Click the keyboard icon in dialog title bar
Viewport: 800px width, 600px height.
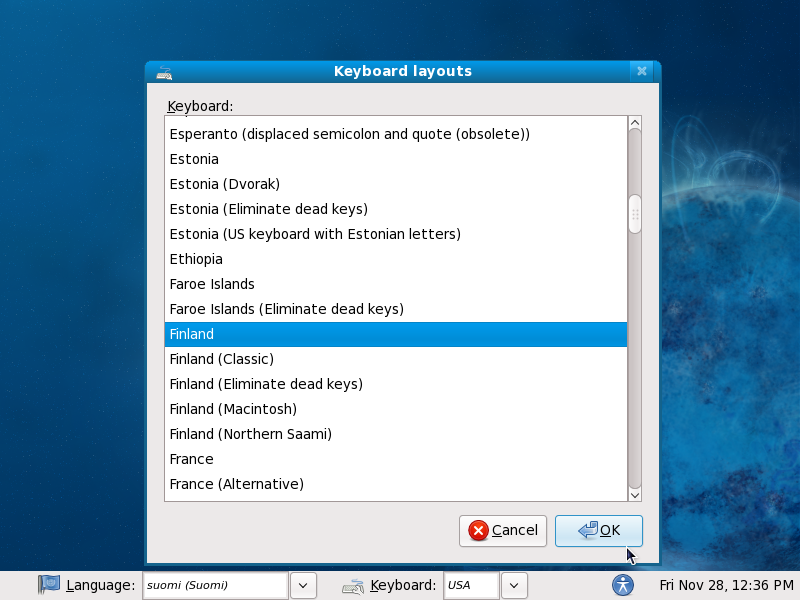[165, 72]
